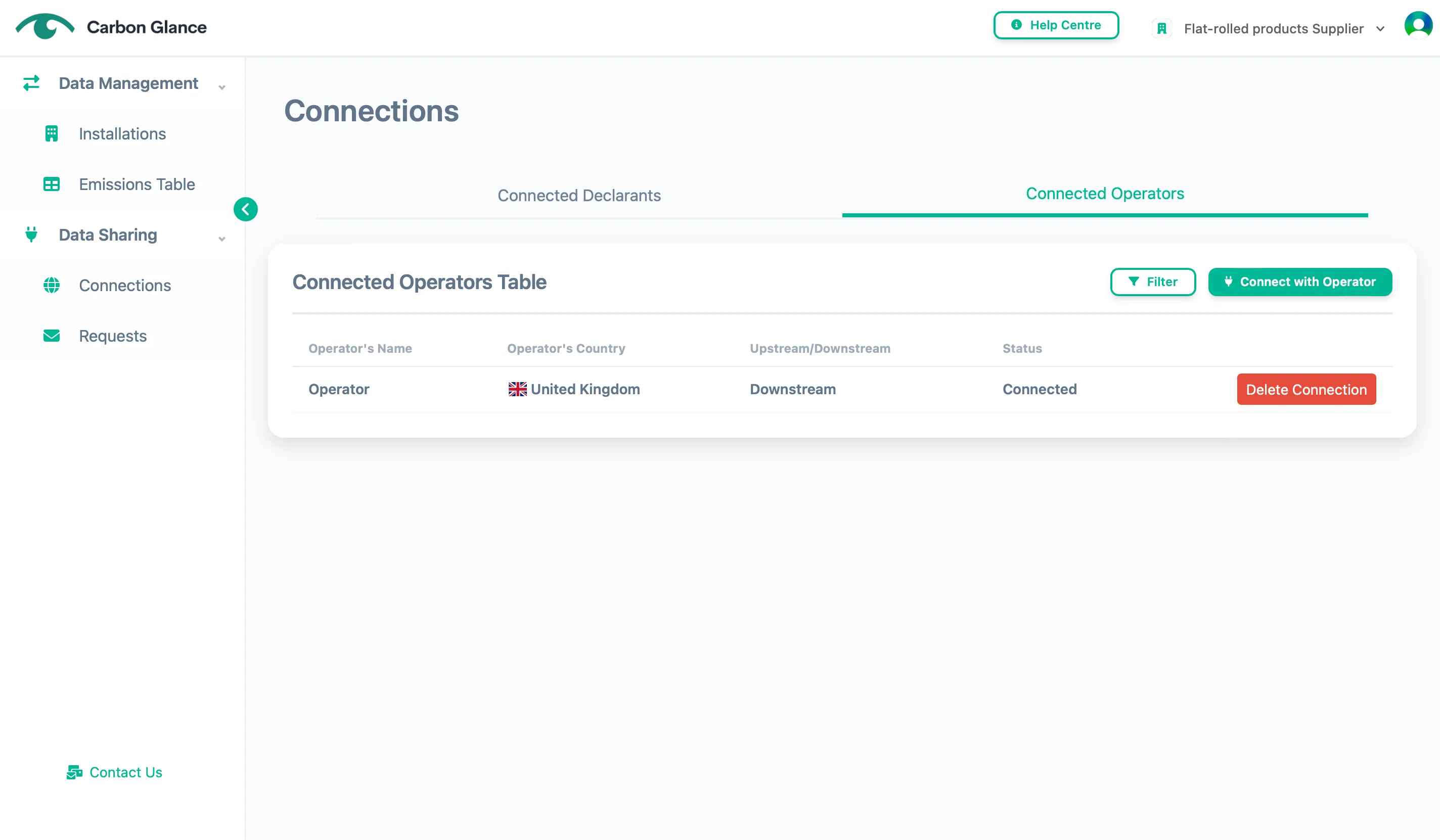Click the Data Sharing plug icon

31,235
